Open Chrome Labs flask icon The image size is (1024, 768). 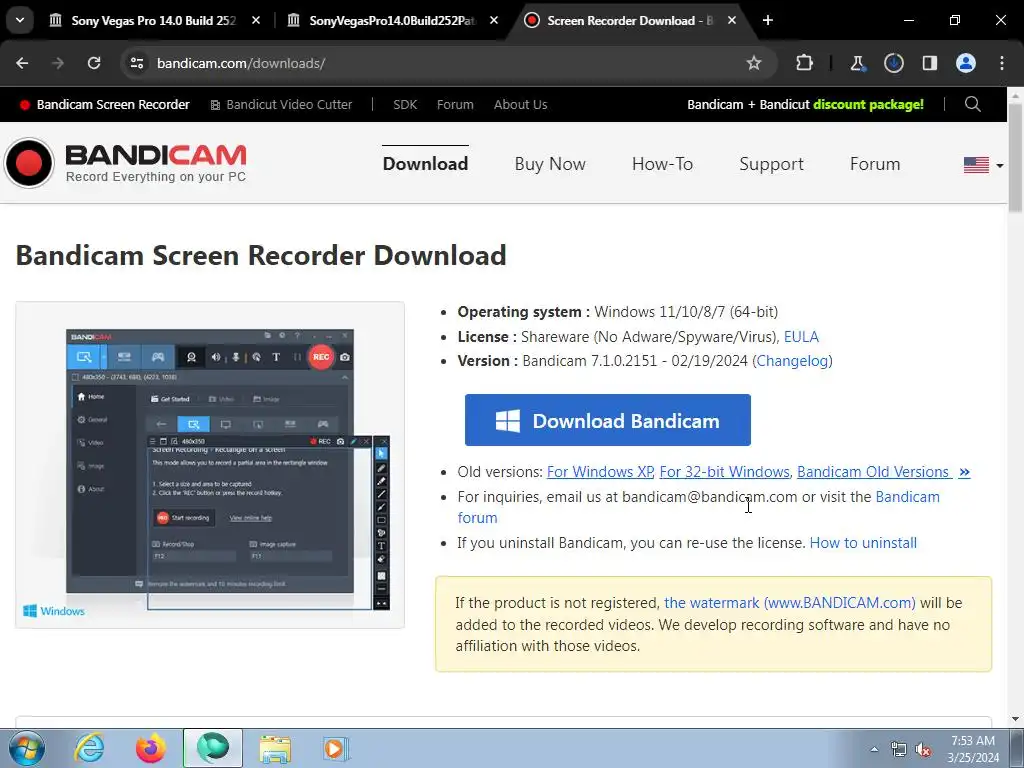[857, 63]
